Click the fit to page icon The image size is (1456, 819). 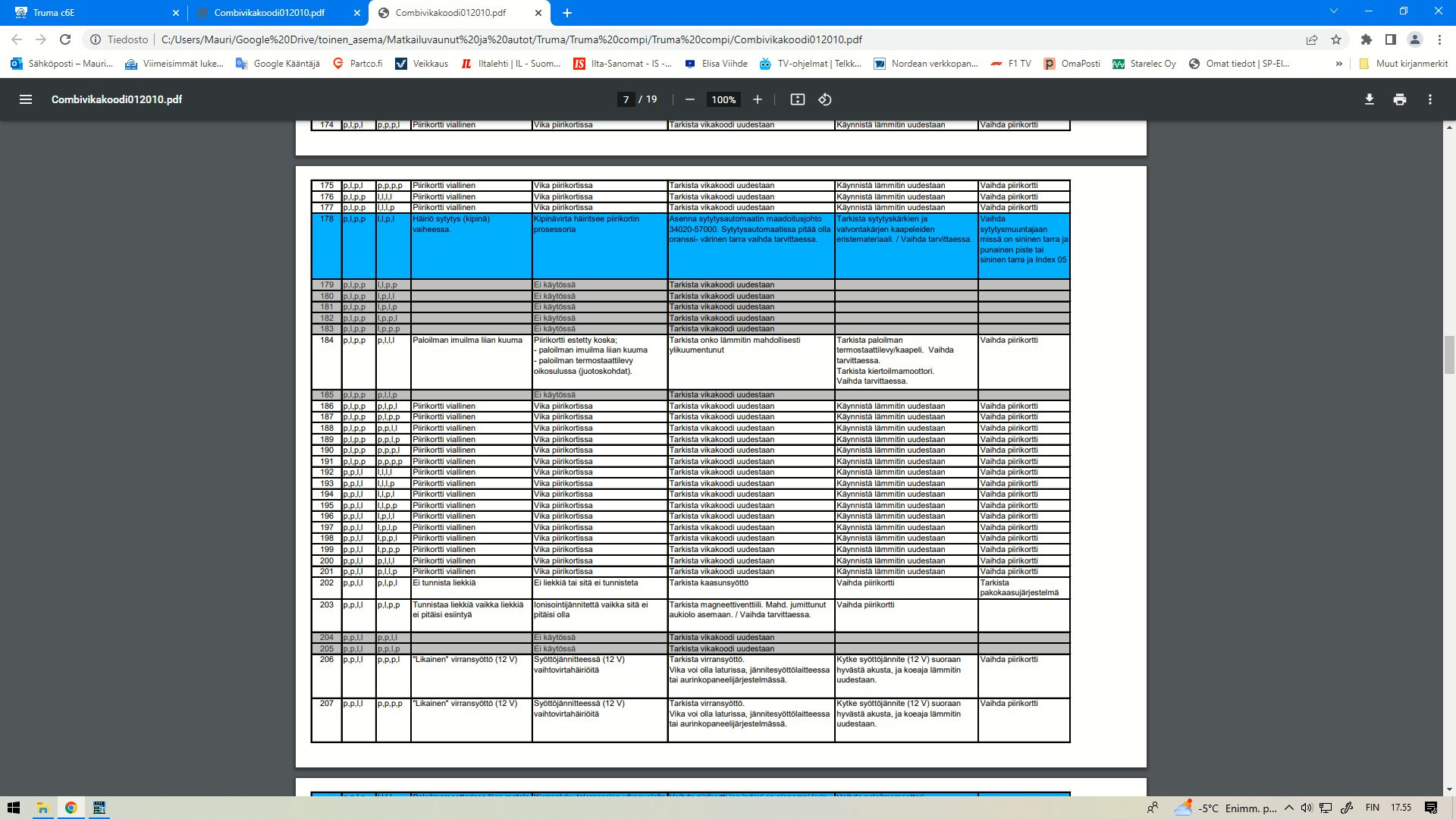click(797, 99)
